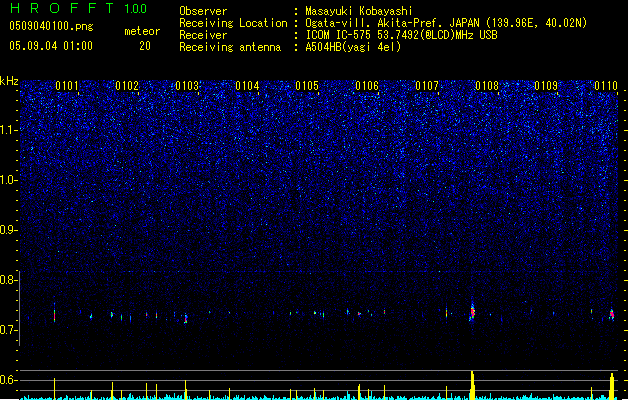Screen dimensions: 629x400
Task: Click the yellow power spike near 0110
Action: tap(611, 386)
